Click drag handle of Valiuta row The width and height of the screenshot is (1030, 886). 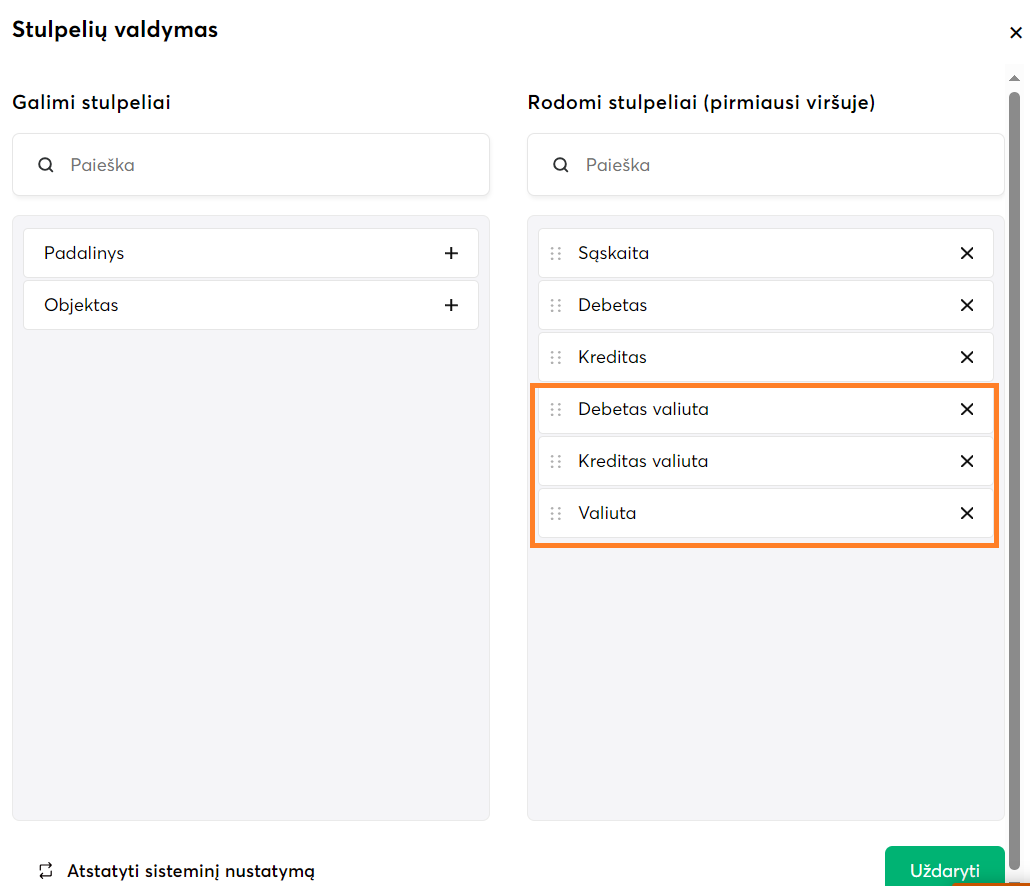click(x=556, y=514)
